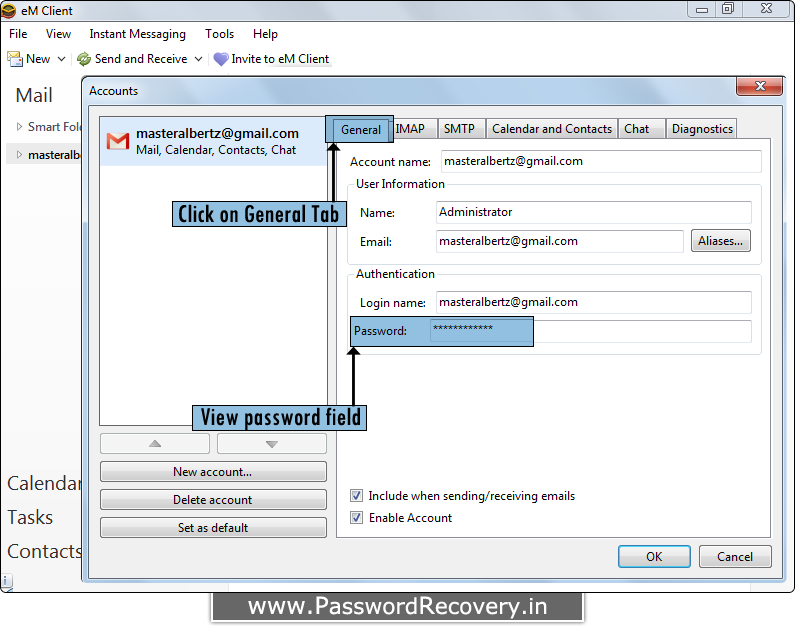Move account down with down-arrow button
Viewport: 795px width, 626px height.
tap(272, 444)
